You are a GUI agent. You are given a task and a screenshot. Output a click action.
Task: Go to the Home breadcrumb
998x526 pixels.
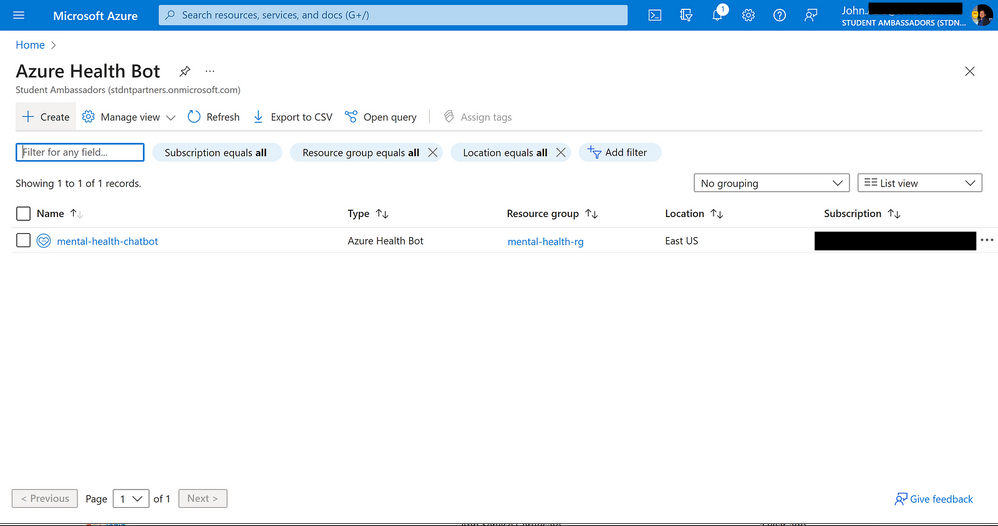30,45
